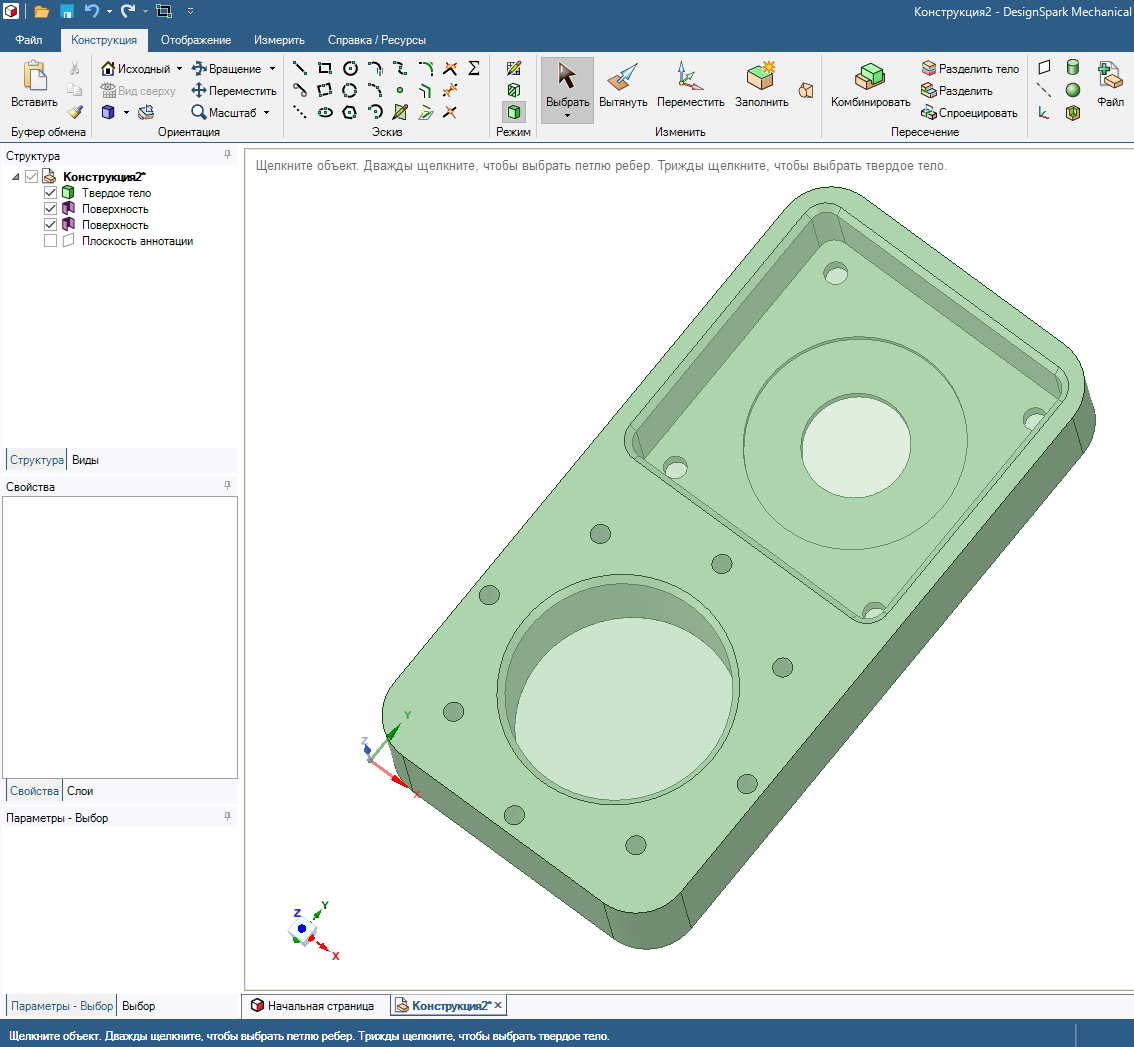Open the Файл menu tab
Screen dimensions: 1134x1047
(x=29, y=40)
